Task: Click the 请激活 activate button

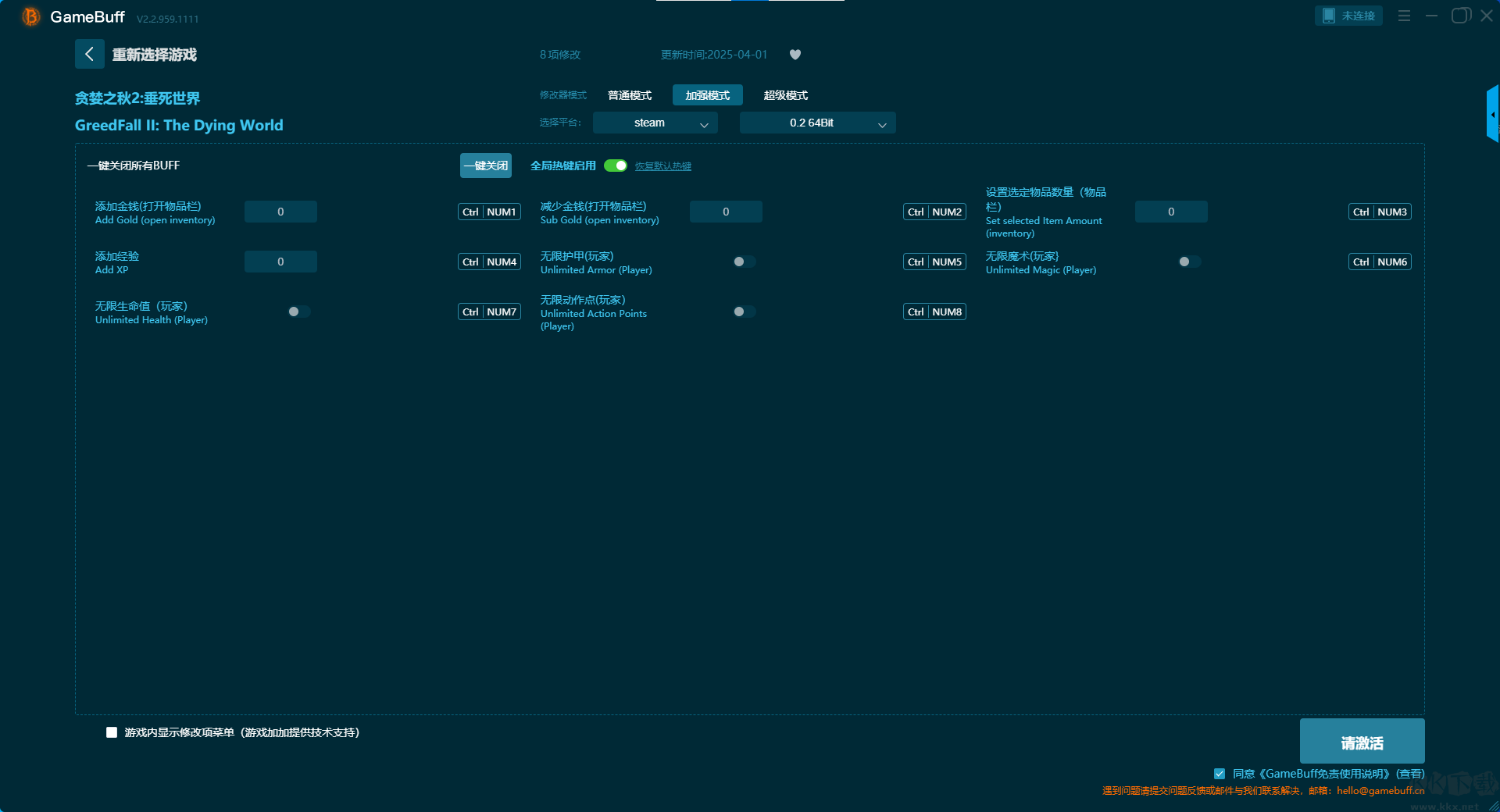Action: pos(1361,742)
